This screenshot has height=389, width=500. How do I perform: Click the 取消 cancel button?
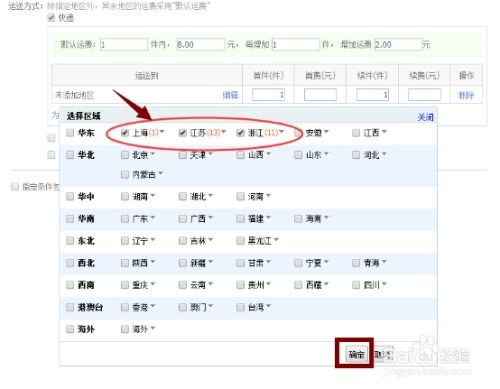point(382,354)
